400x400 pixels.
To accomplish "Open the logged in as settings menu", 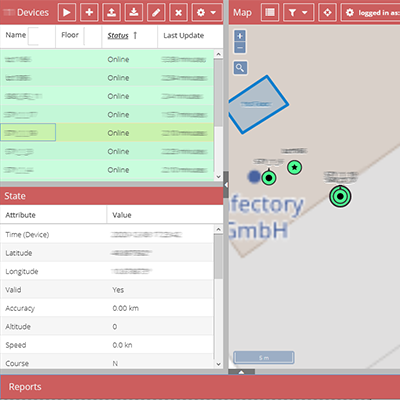I will pos(370,12).
